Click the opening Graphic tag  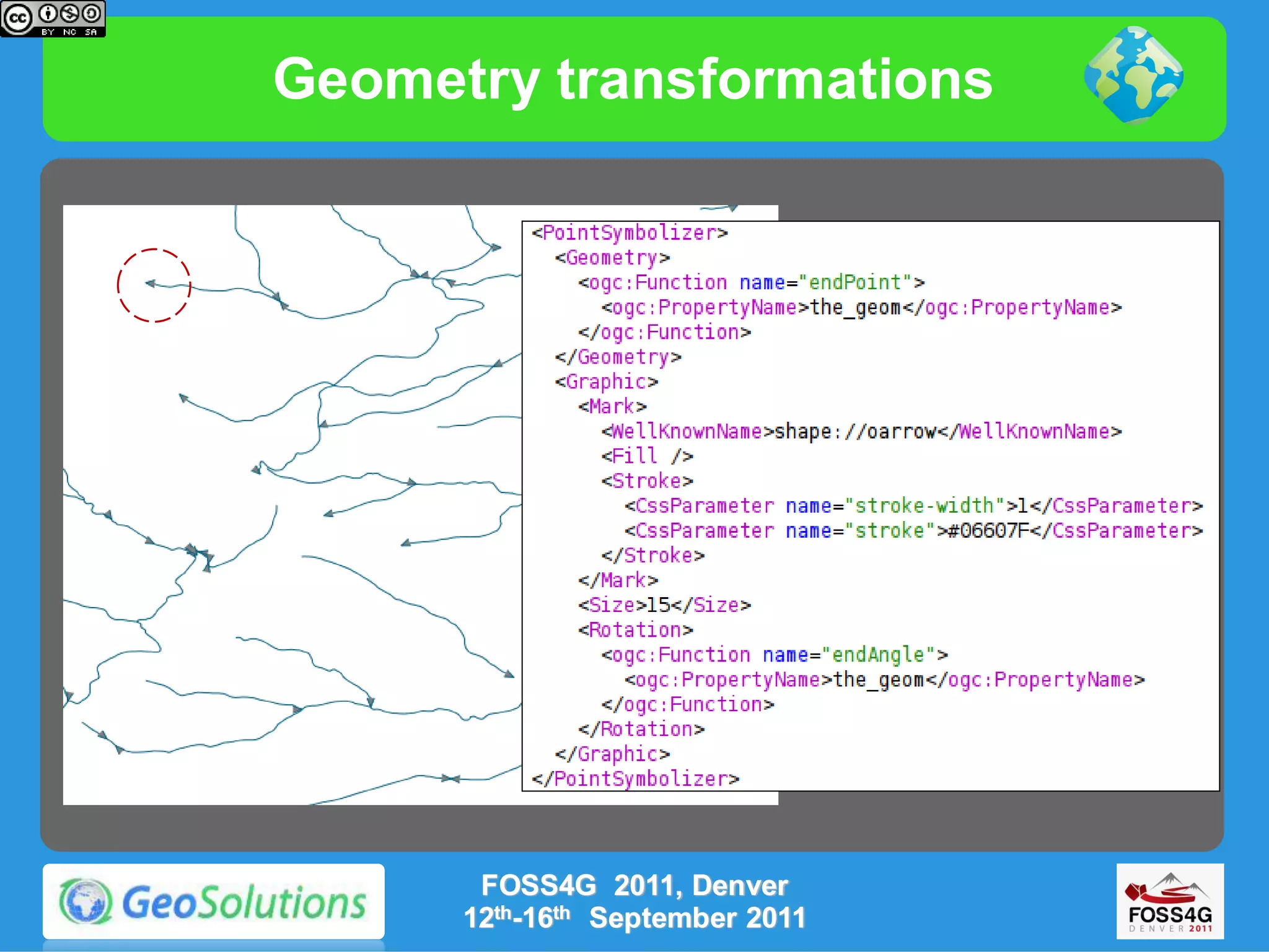click(x=606, y=382)
